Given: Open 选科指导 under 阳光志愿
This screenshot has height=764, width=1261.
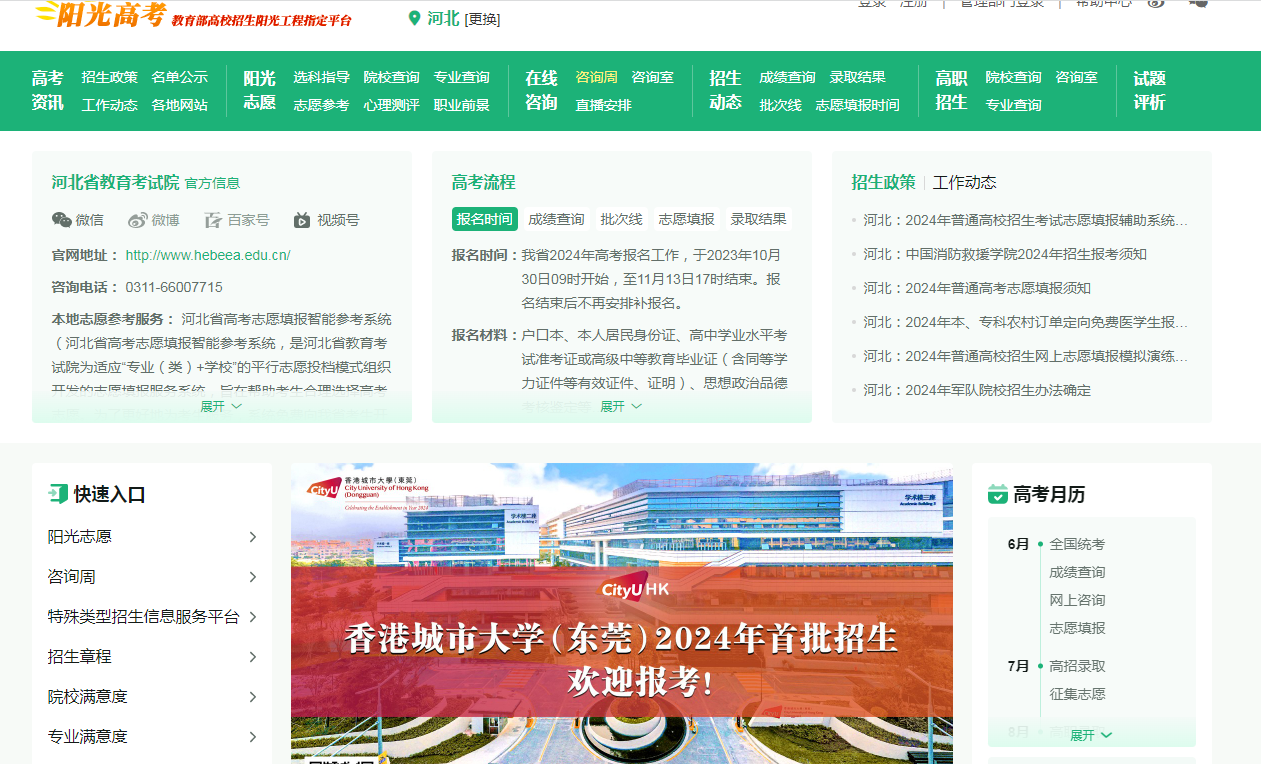Looking at the screenshot, I should [322, 77].
